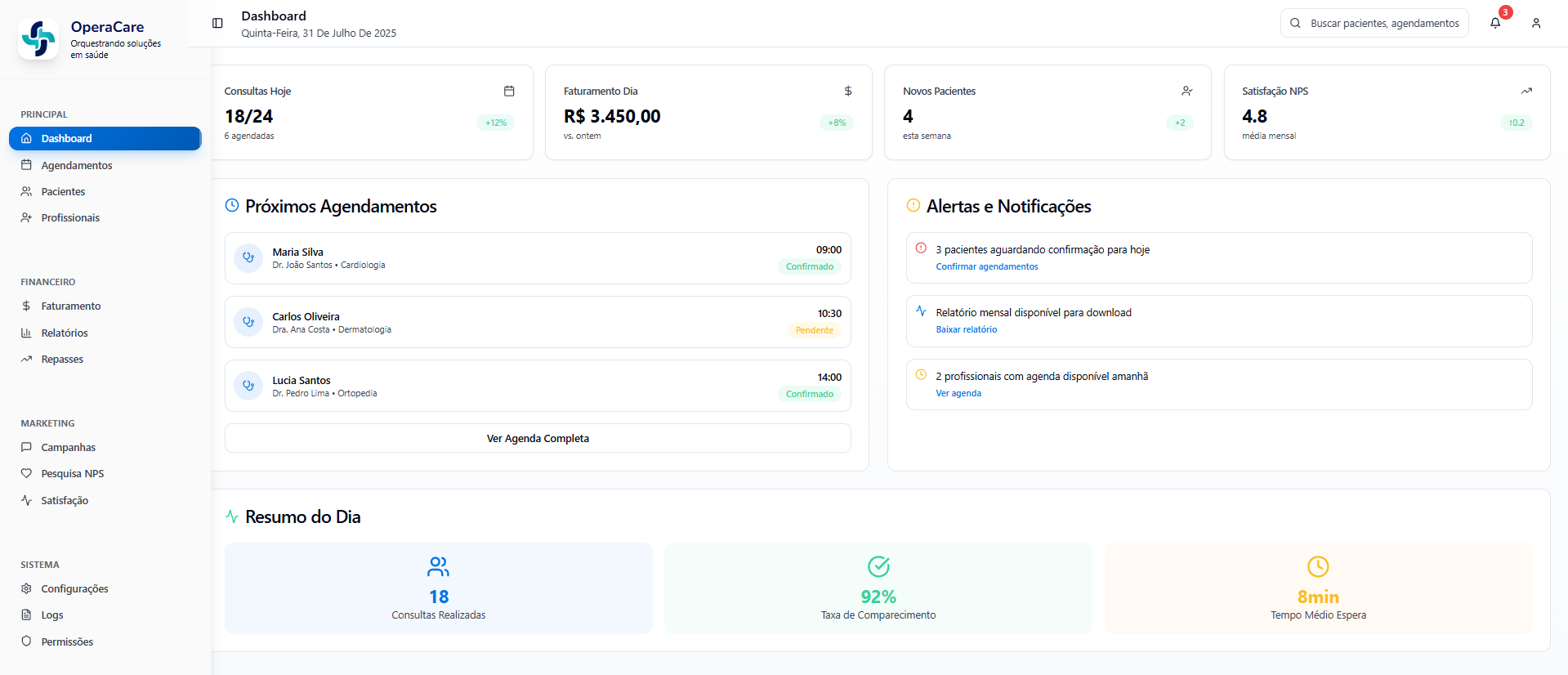Click the check icon above Taxa de Comparecimento
Screen dimensions: 1568x675
[878, 566]
